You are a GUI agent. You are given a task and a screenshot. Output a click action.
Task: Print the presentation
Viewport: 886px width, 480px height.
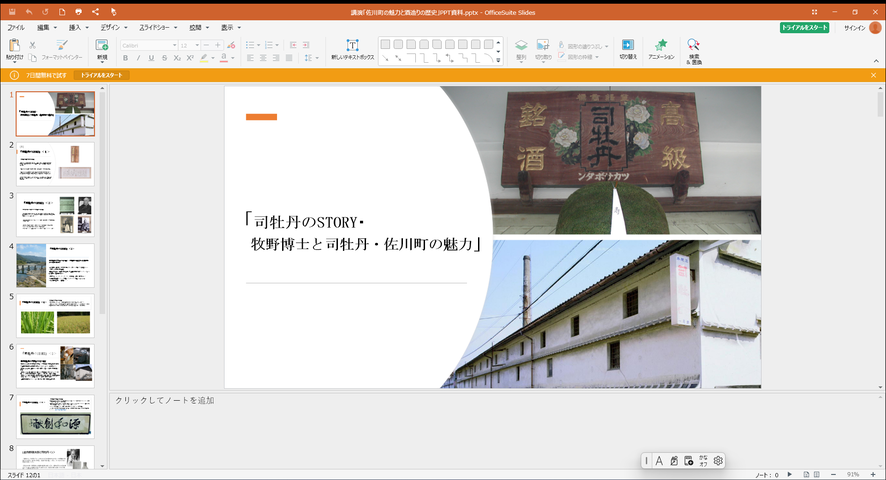(79, 12)
